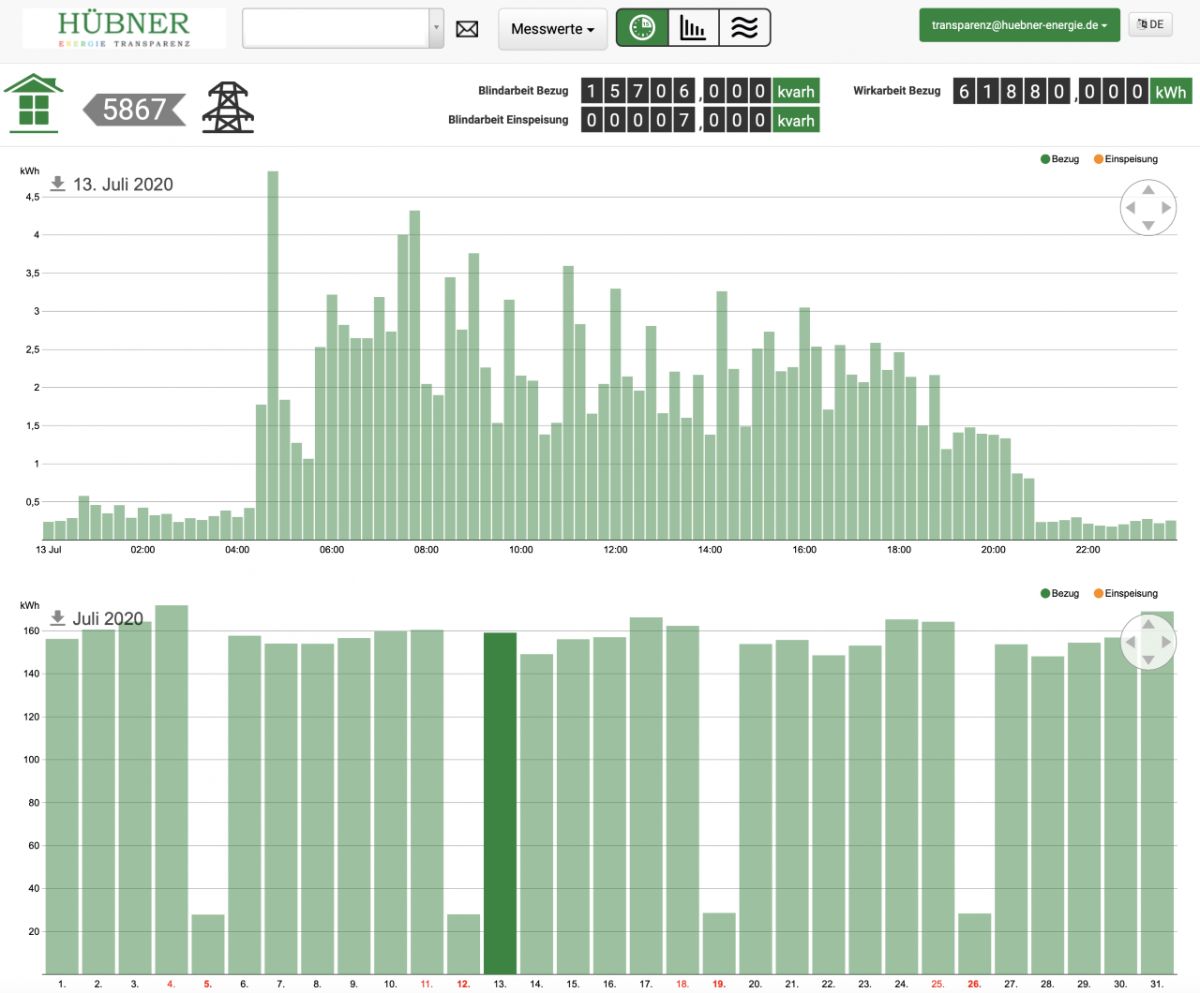Viewport: 1200px width, 993px height.
Task: Toggle Bezug series in monthly chart legend
Action: point(1059,593)
